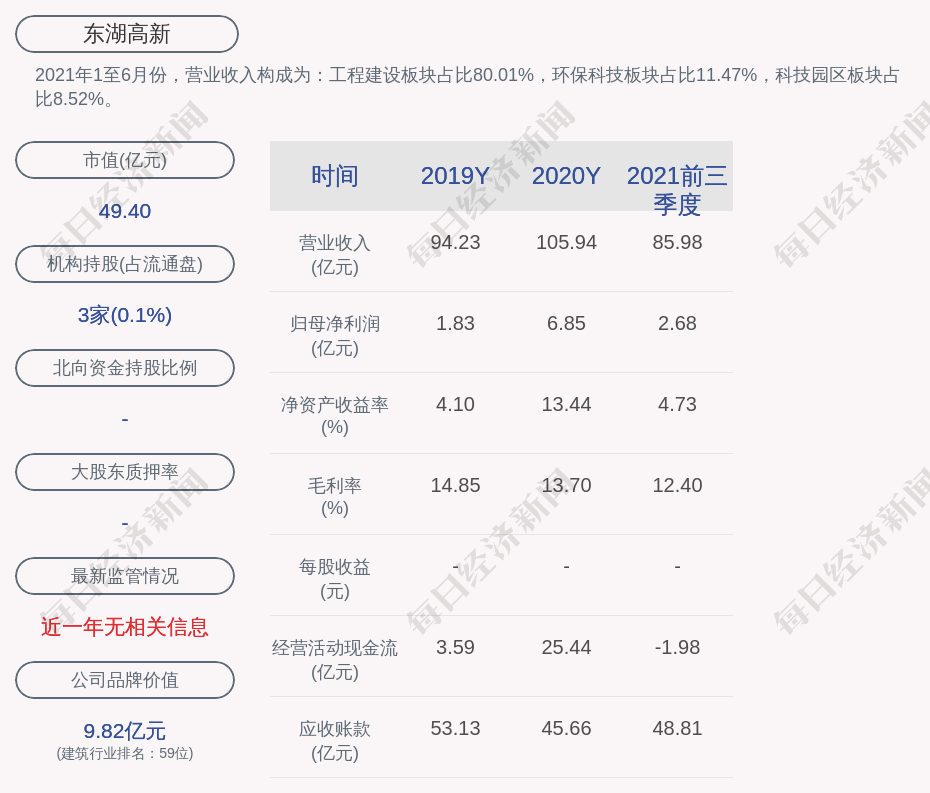This screenshot has width=930, height=793.
Task: Select the 2019Y column header
Action: coord(455,176)
